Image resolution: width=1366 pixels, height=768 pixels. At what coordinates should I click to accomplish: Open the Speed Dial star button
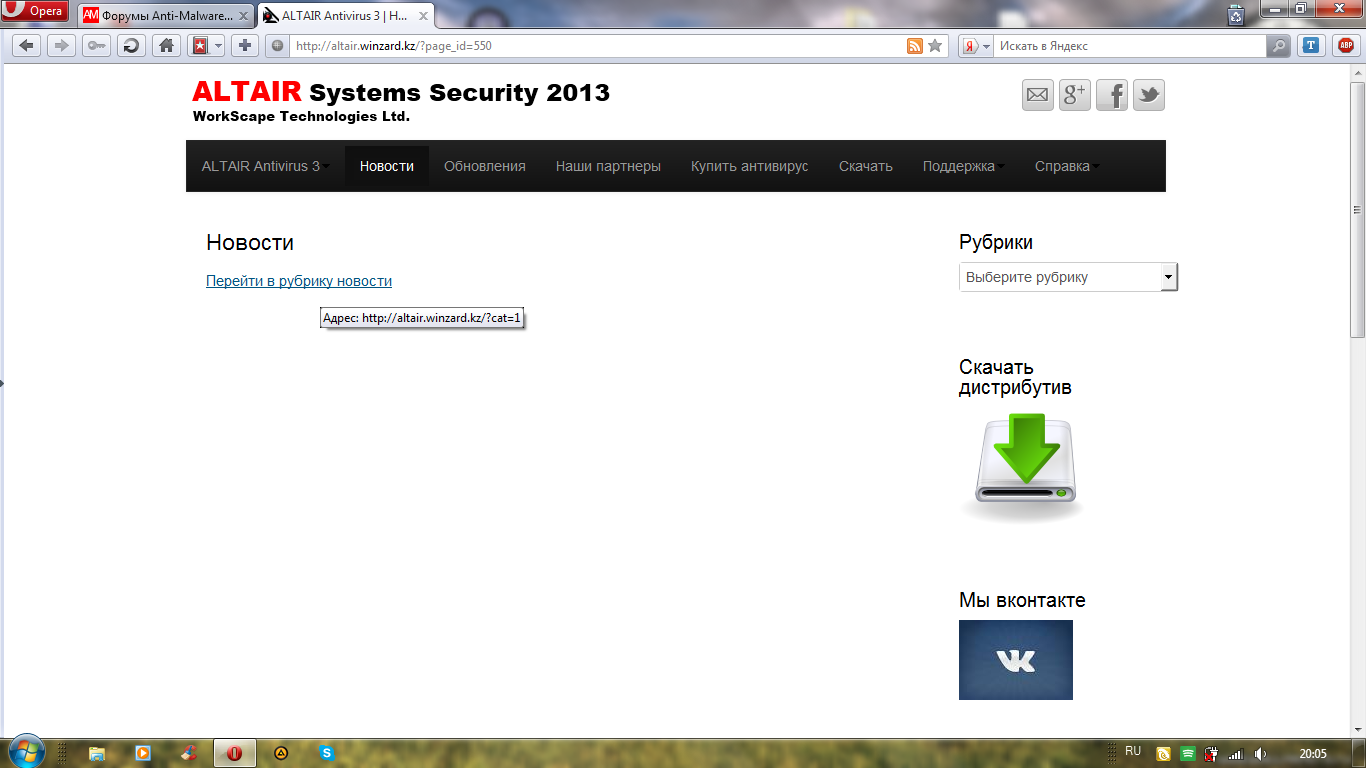(x=200, y=46)
